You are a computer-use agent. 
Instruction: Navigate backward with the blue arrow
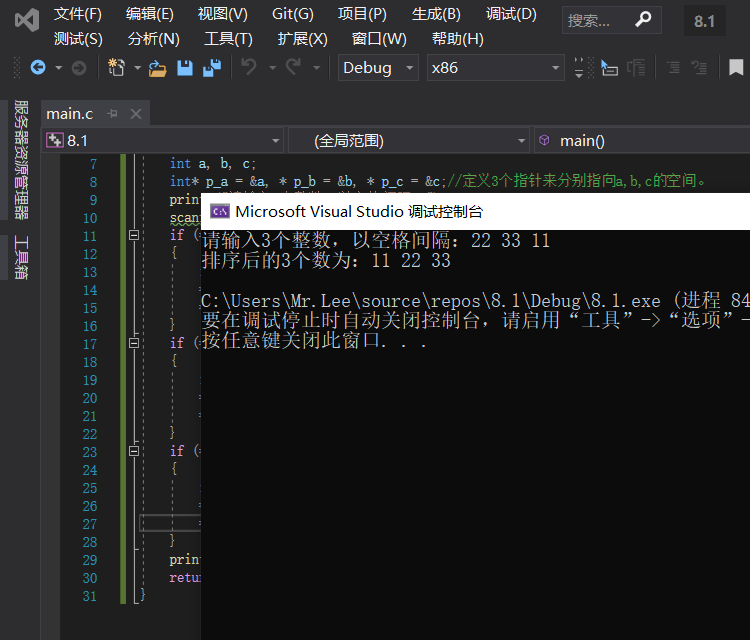(38, 67)
